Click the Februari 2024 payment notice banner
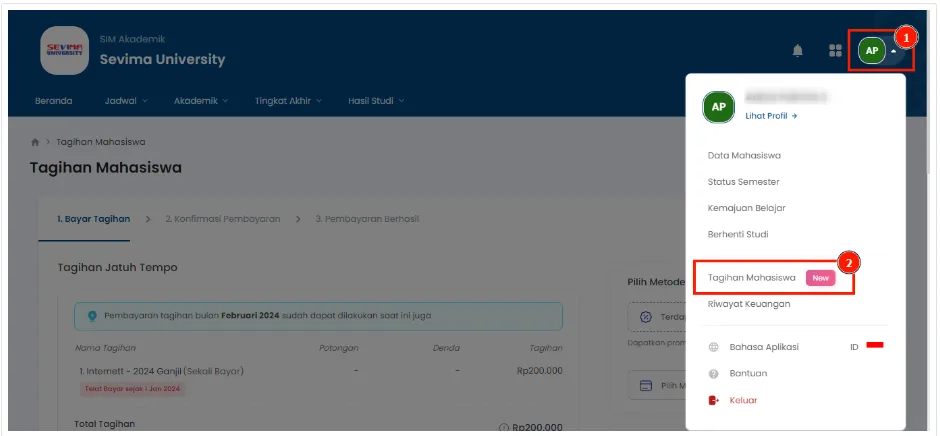Image resolution: width=940 pixels, height=436 pixels. pyautogui.click(x=318, y=316)
